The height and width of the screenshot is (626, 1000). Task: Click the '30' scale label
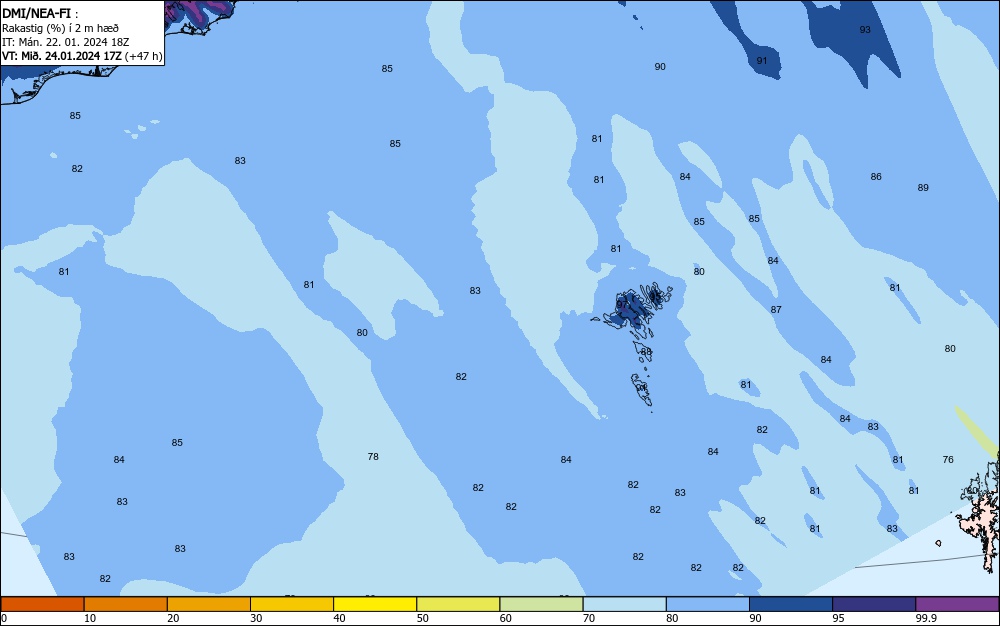coord(256,618)
